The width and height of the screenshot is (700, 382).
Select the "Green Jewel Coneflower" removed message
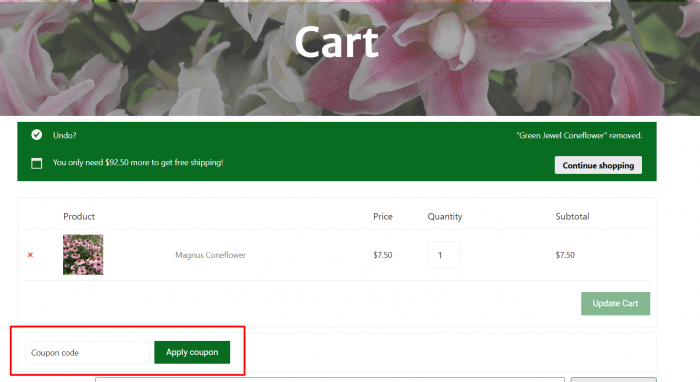tap(579, 135)
